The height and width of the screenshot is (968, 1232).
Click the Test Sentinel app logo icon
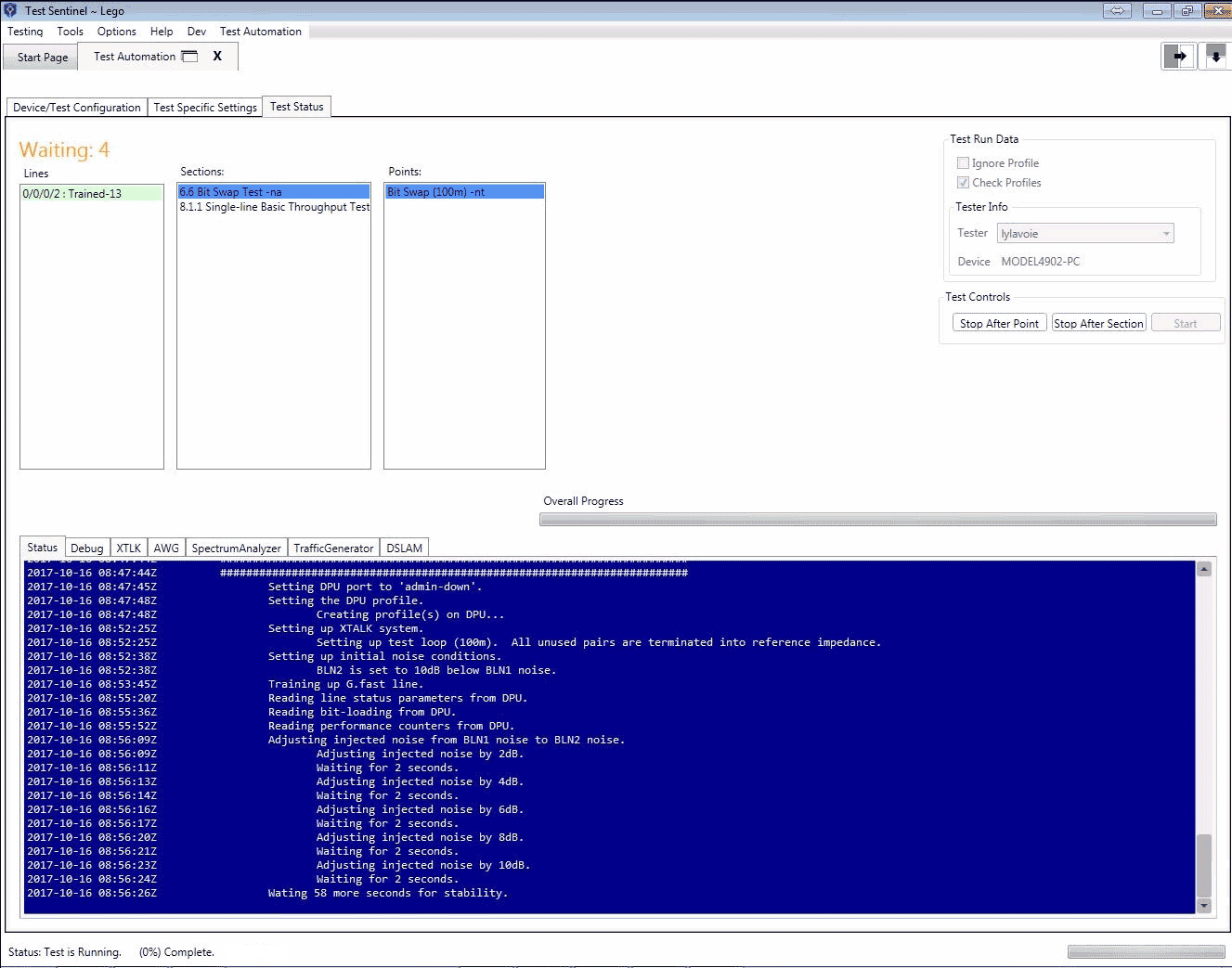[x=10, y=10]
